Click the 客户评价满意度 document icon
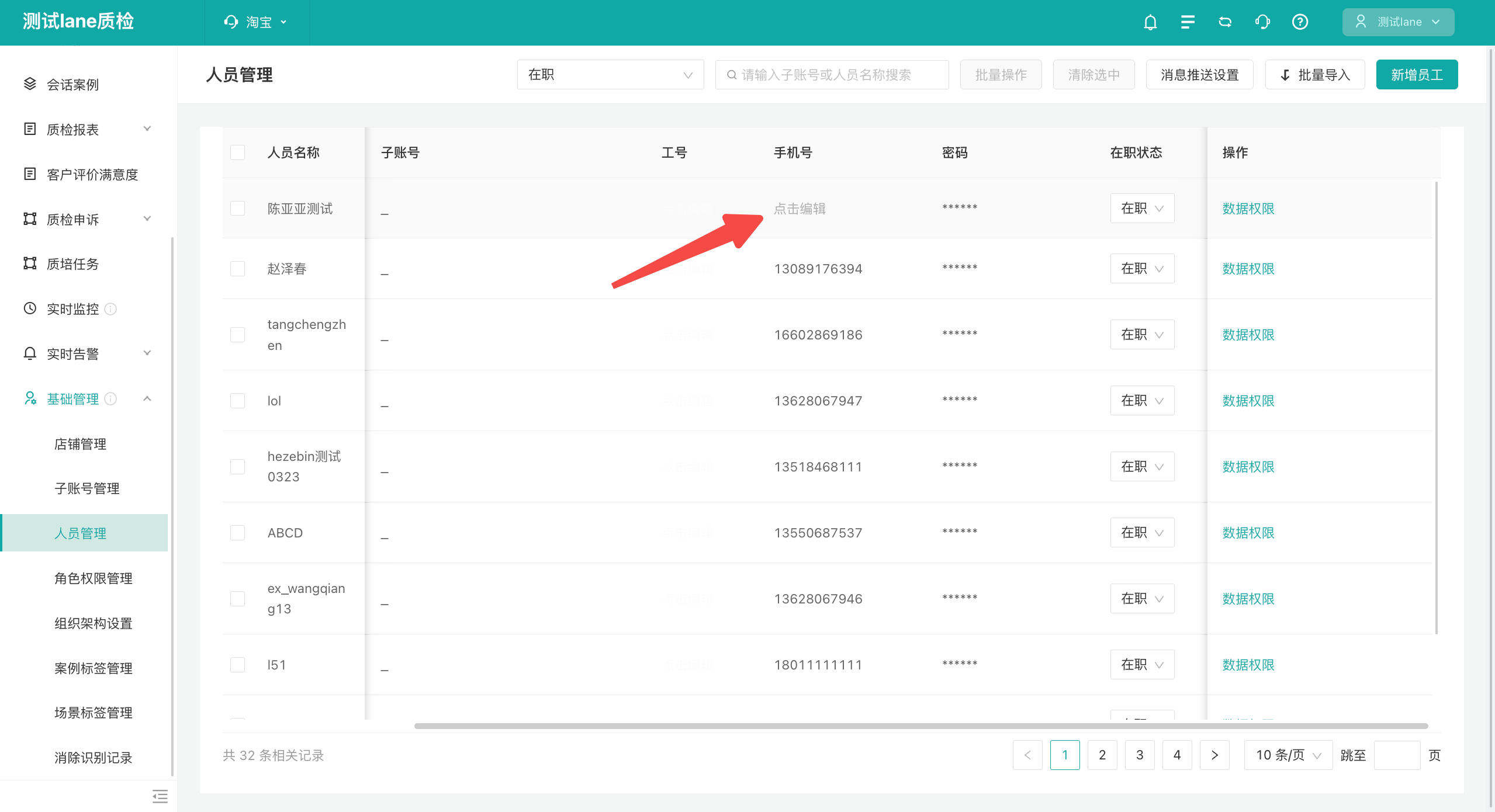 pos(30,173)
